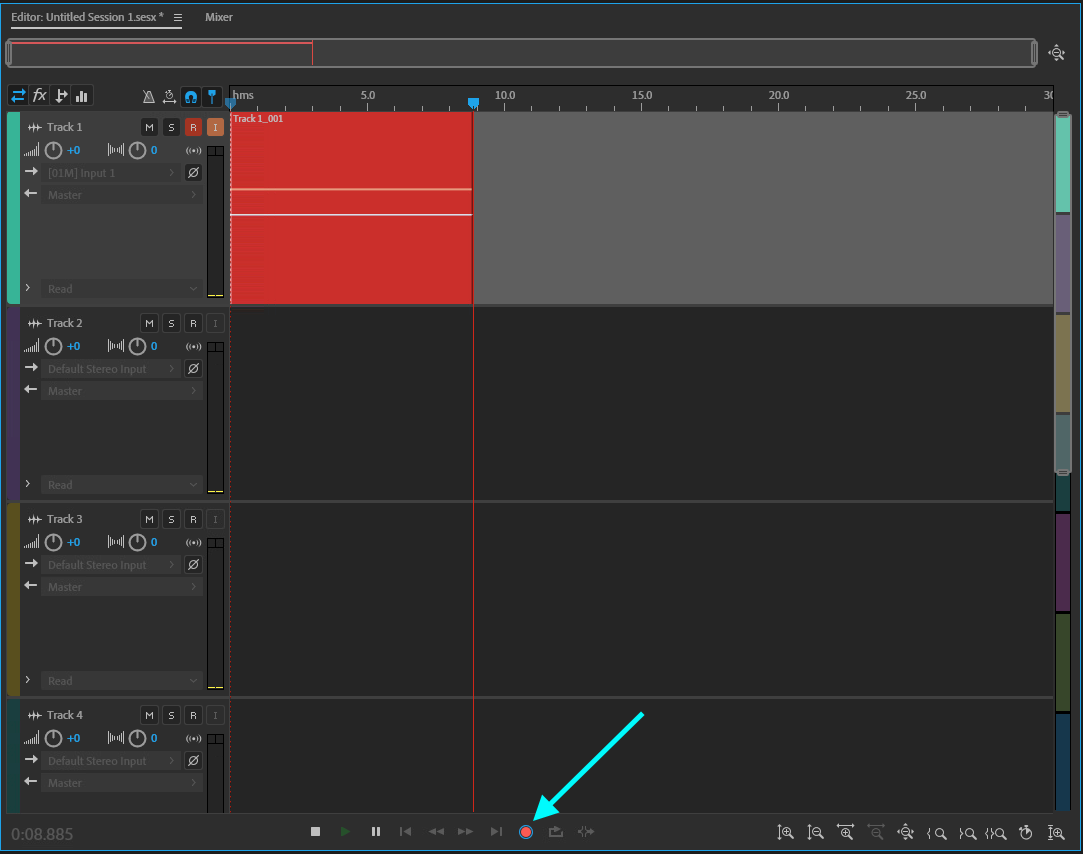This screenshot has height=854, width=1083.
Task: Click the 0:08.885 timecode display
Action: [42, 834]
